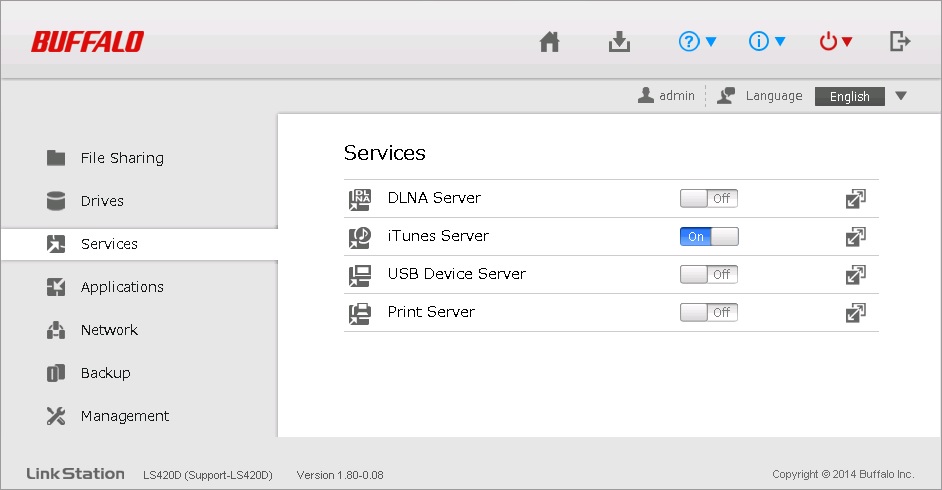Open DLNA Server settings popup icon
This screenshot has height=490, width=942.
click(855, 199)
